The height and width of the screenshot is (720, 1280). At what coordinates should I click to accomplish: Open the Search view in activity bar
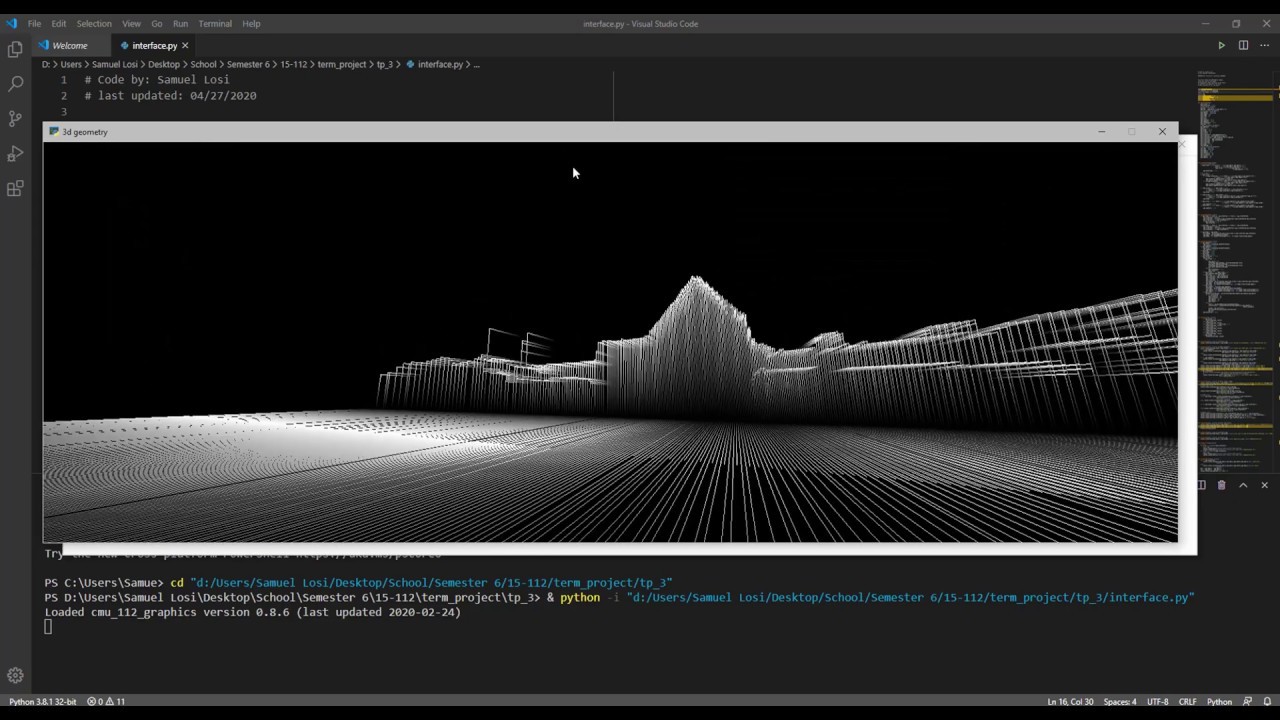15,84
